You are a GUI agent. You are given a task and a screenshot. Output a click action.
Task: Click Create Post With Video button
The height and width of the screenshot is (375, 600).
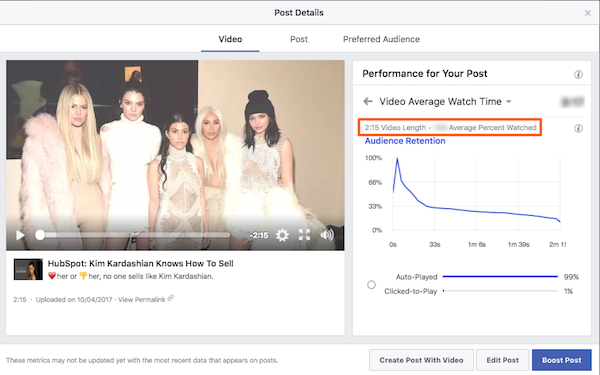[421, 360]
